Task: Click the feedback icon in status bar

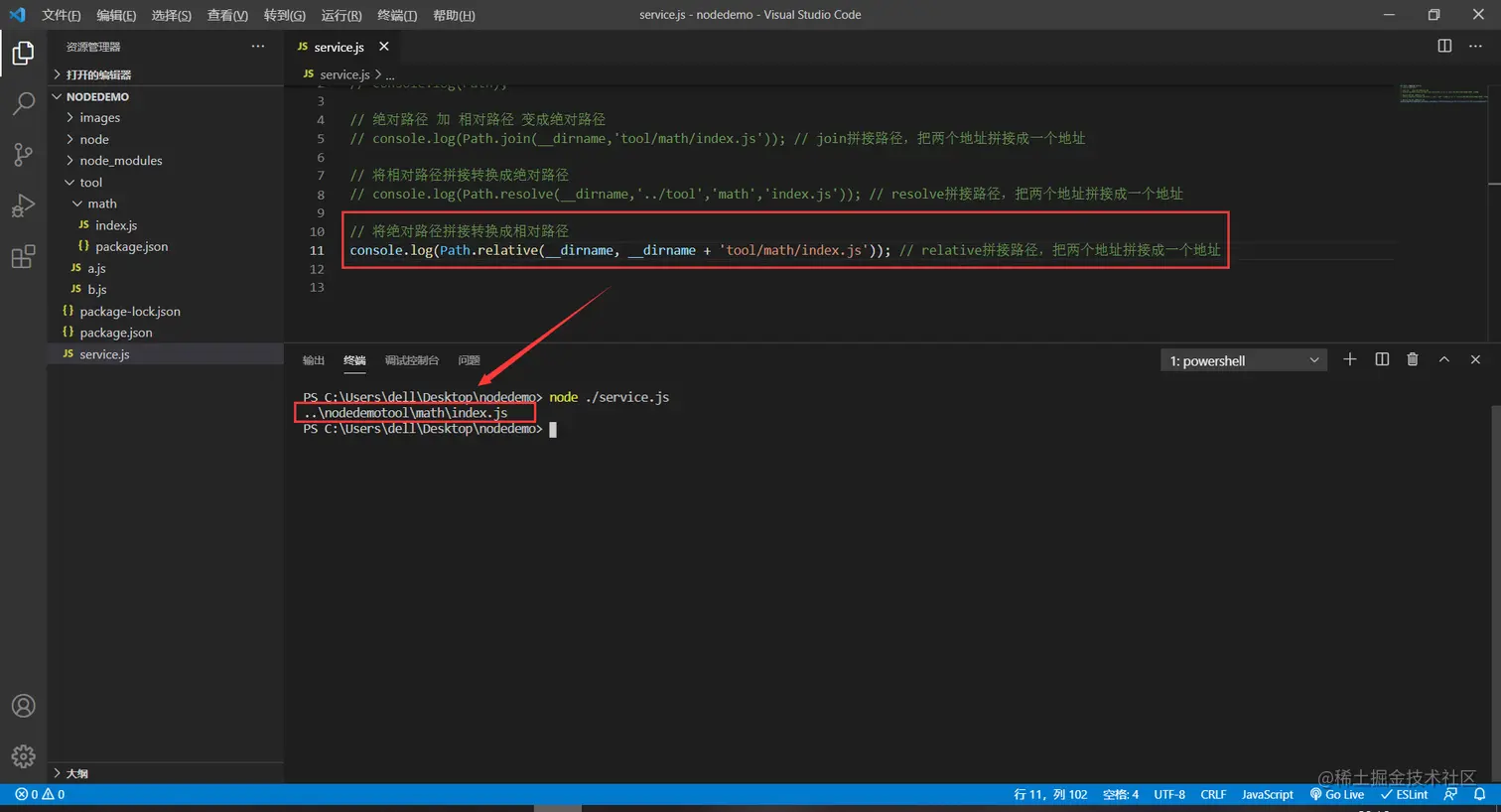Action: coord(1450,794)
